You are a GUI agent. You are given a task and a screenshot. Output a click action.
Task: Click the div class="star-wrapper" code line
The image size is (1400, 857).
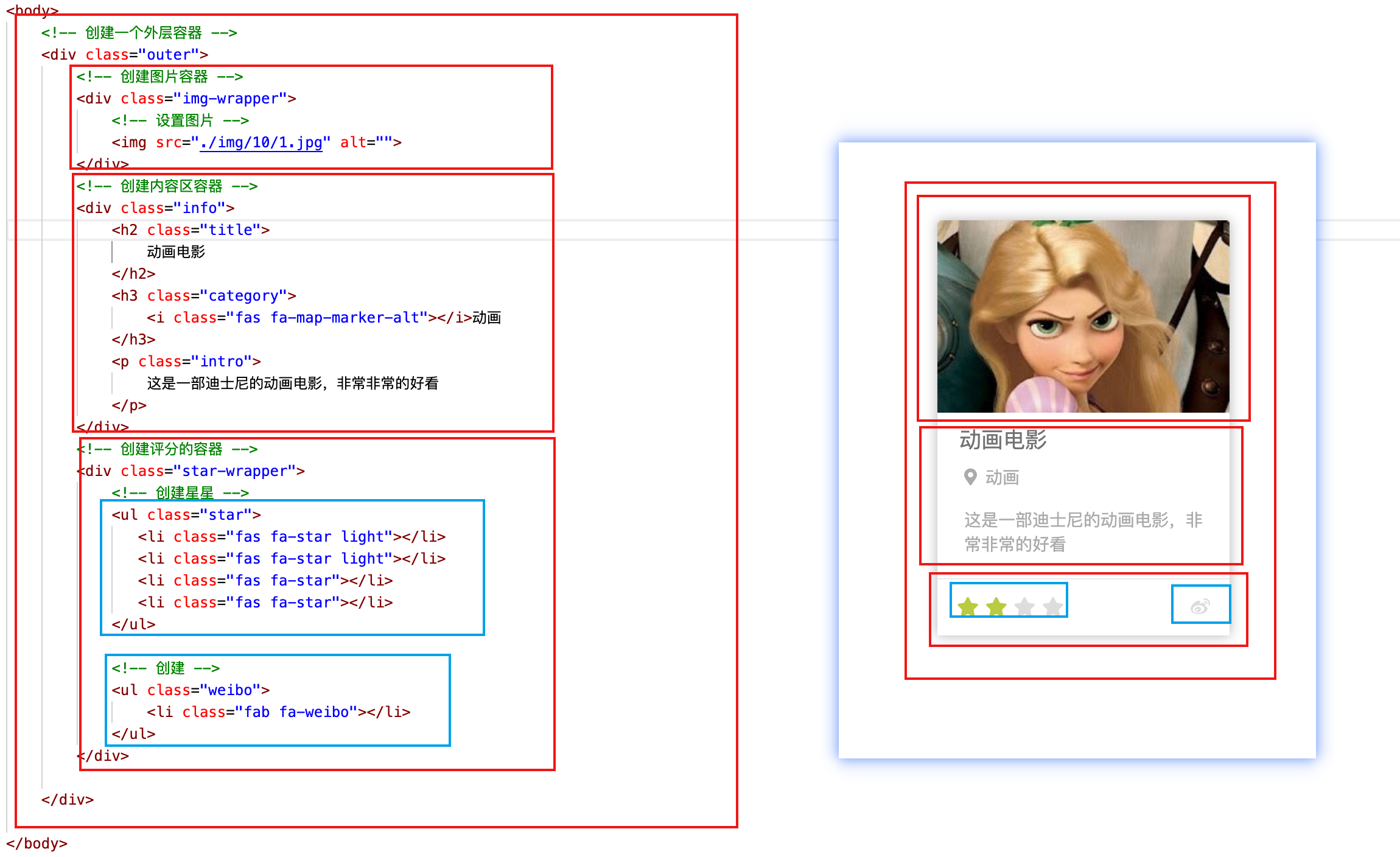[191, 471]
